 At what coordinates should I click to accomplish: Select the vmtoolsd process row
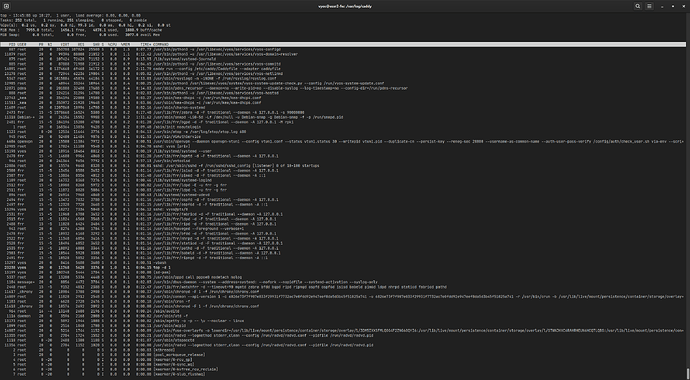point(343,161)
